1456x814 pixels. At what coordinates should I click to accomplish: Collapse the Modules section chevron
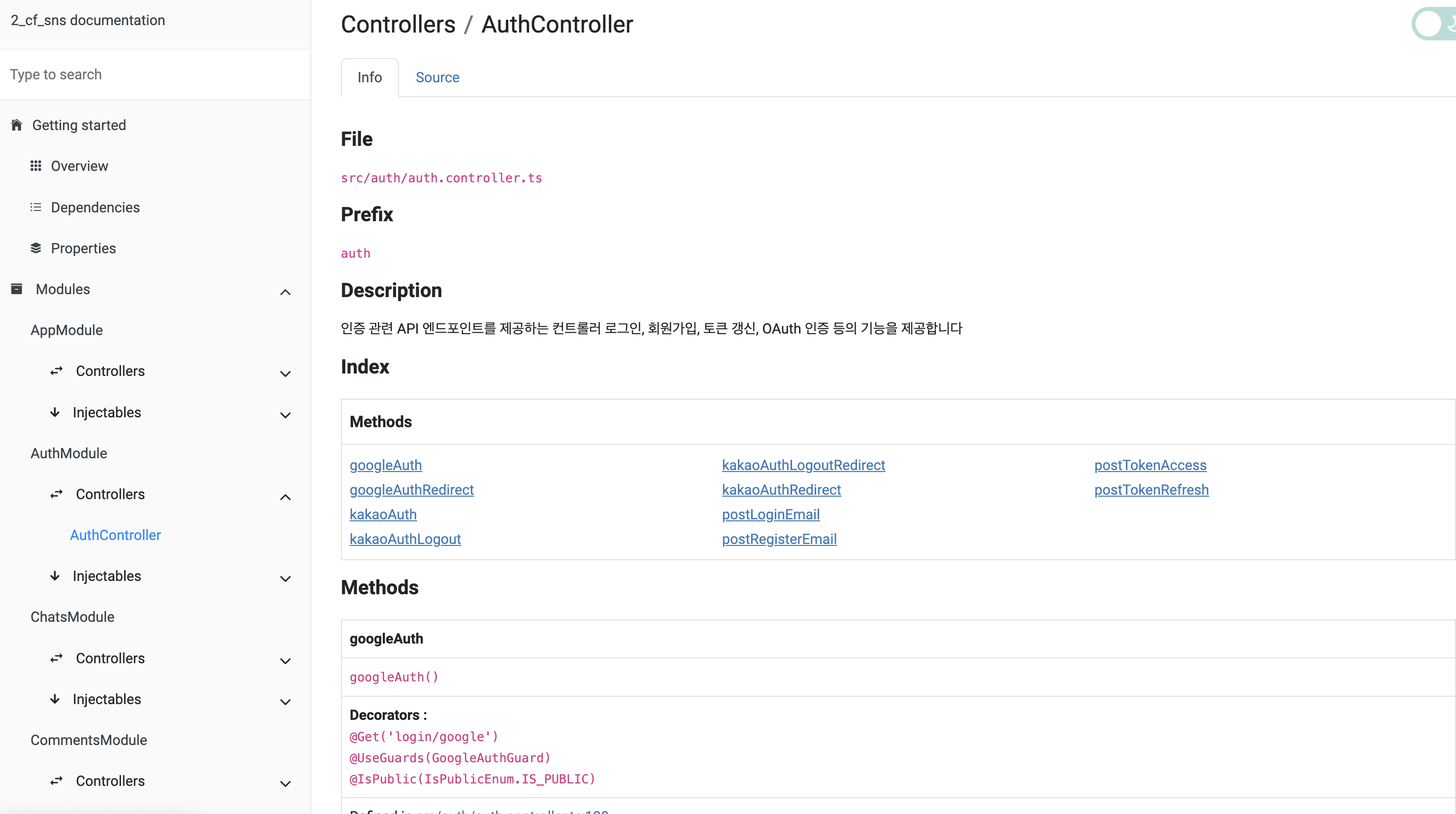285,292
